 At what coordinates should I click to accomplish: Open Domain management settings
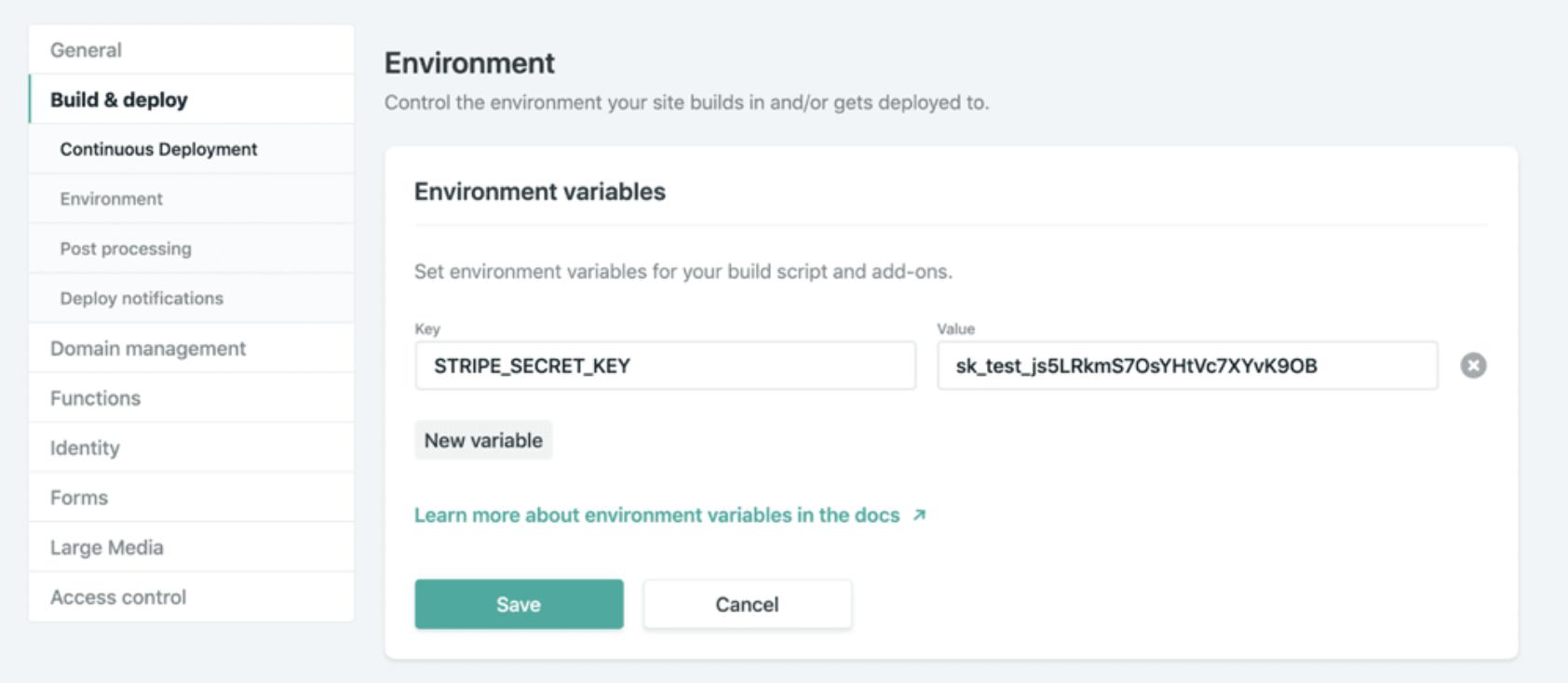coord(148,348)
